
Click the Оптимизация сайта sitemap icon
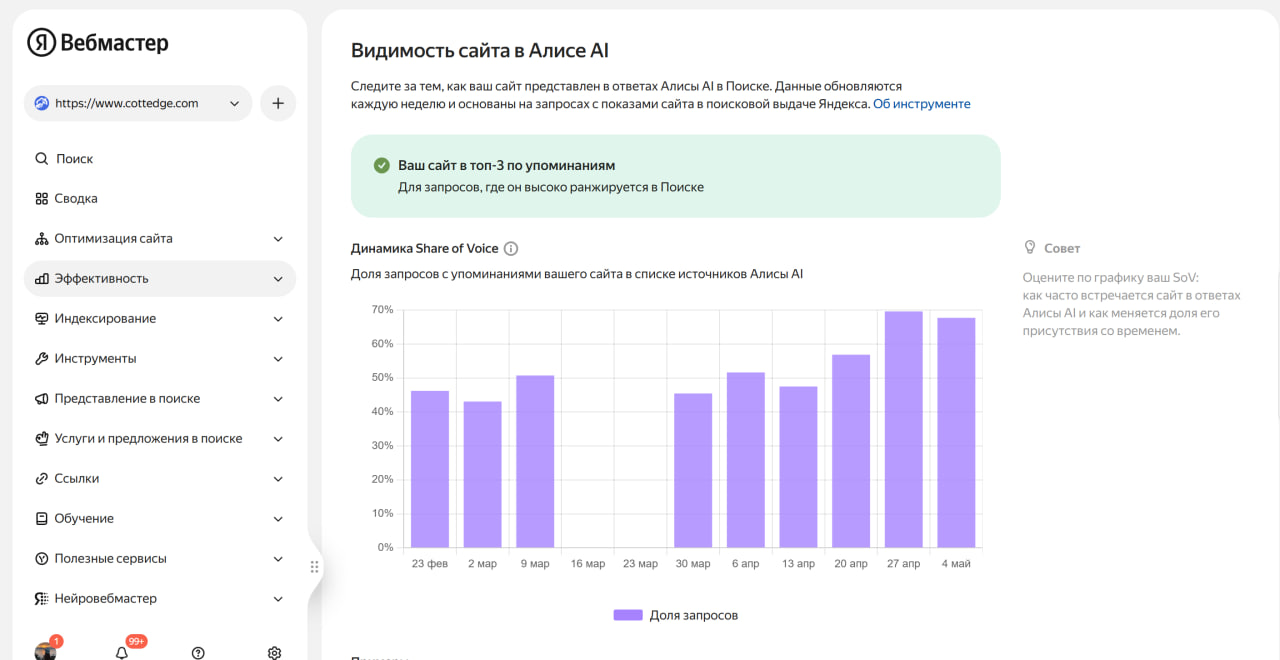click(x=41, y=239)
